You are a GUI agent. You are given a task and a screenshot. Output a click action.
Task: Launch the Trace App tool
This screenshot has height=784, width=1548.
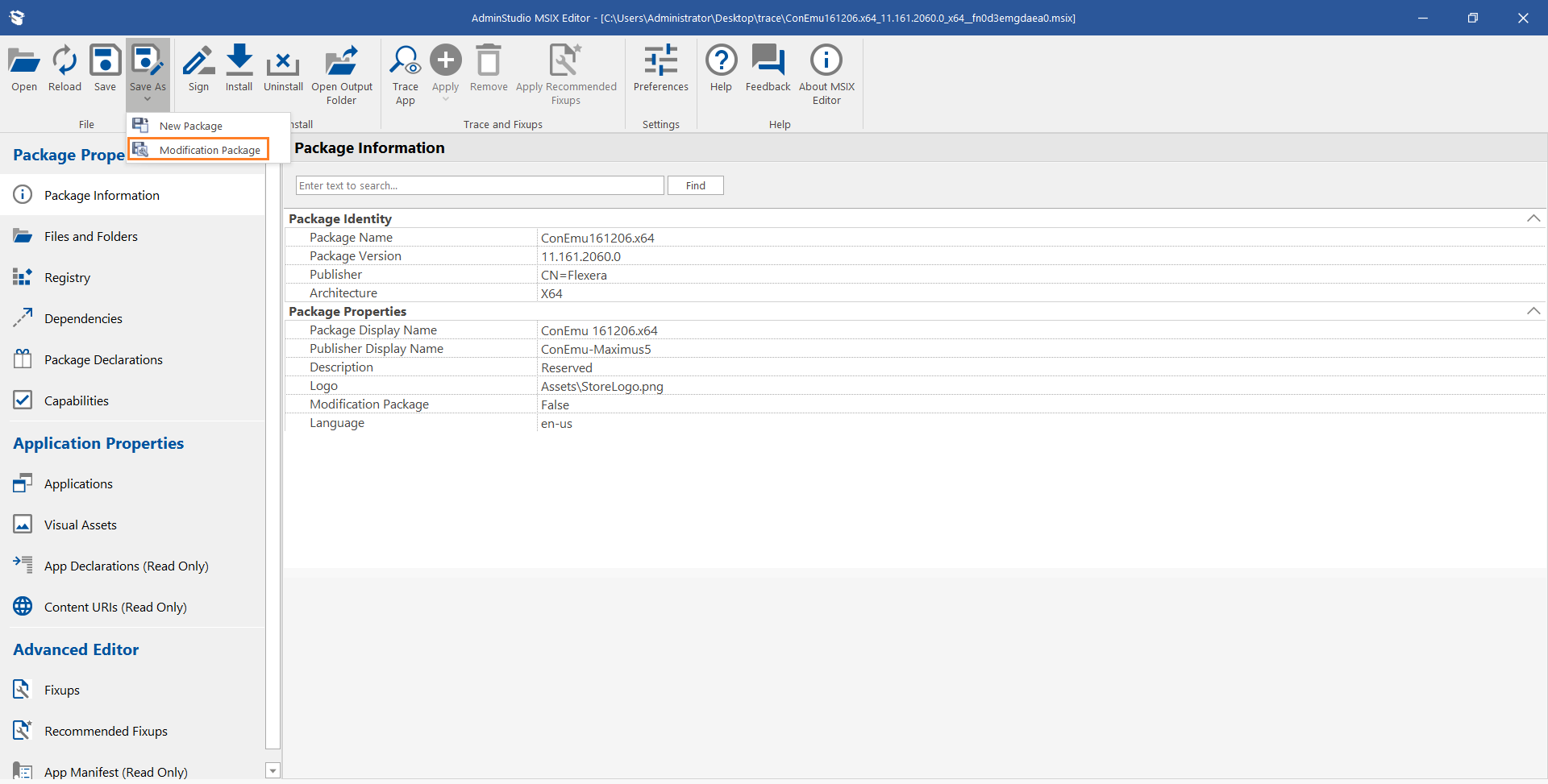[x=405, y=61]
